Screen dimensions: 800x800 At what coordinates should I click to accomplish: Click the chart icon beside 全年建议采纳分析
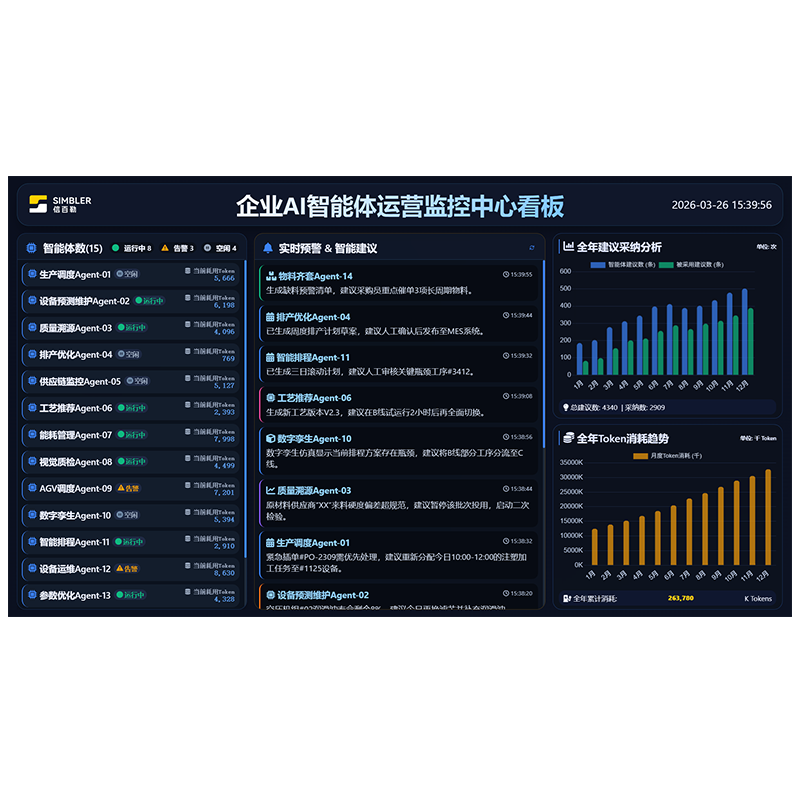(x=568, y=245)
